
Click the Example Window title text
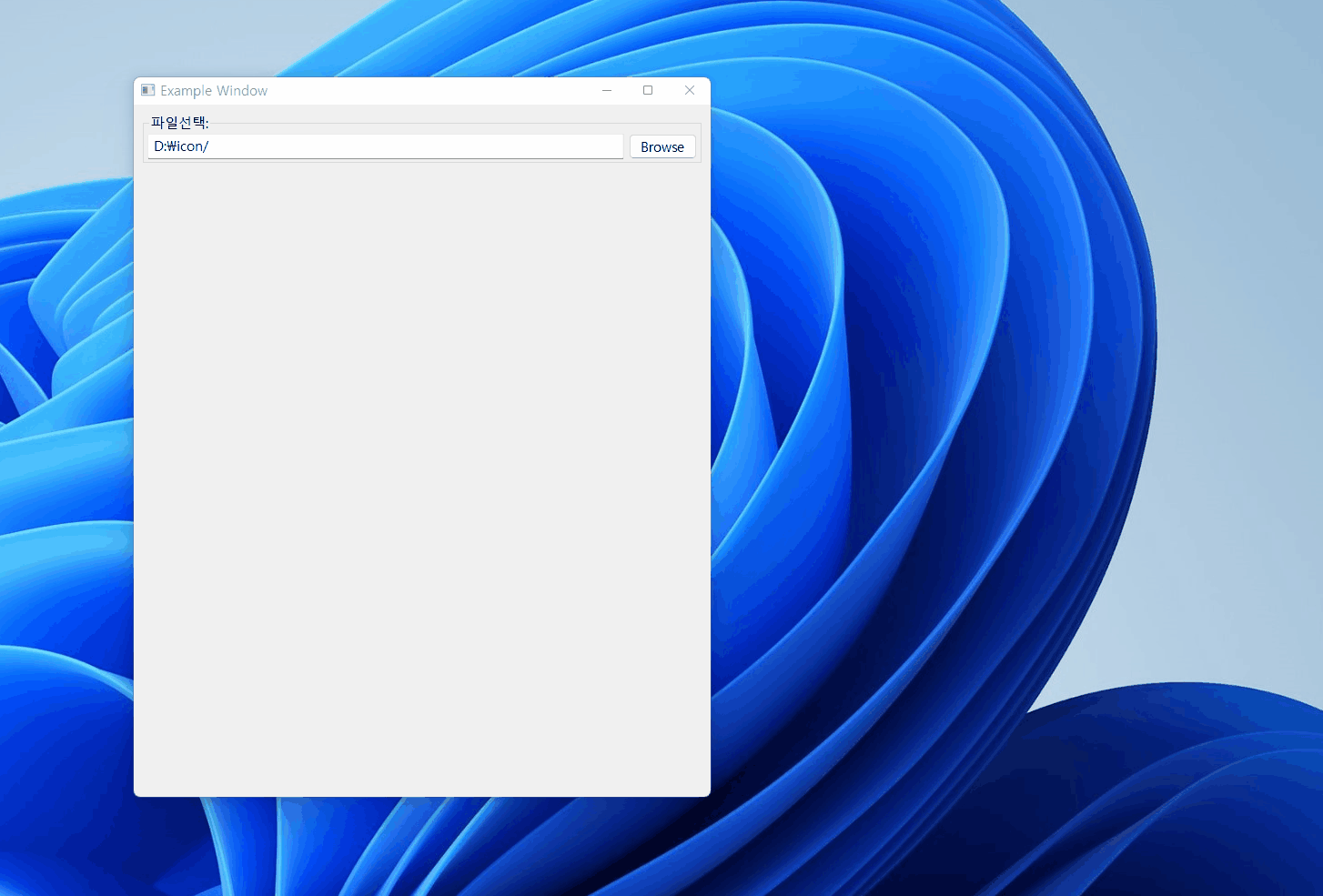tap(214, 91)
